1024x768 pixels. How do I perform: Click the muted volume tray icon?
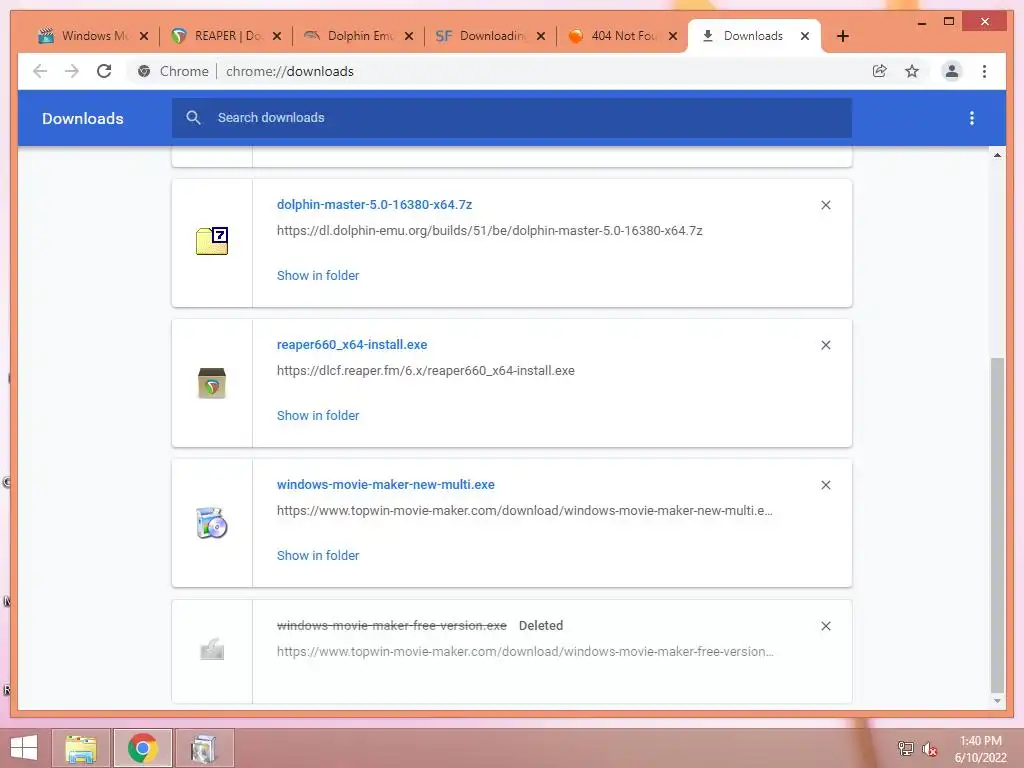(x=930, y=749)
